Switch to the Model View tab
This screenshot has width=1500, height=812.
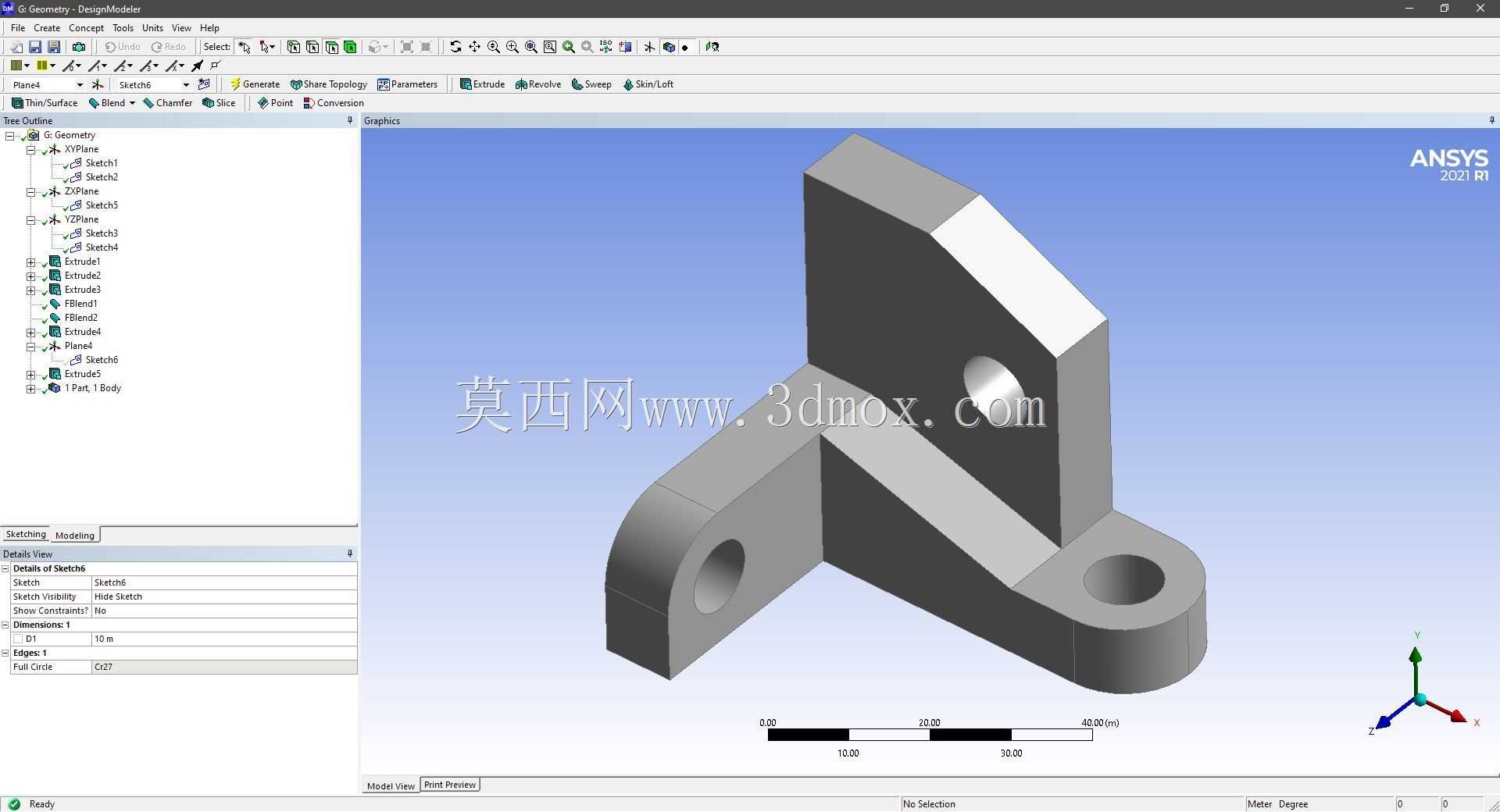[391, 785]
